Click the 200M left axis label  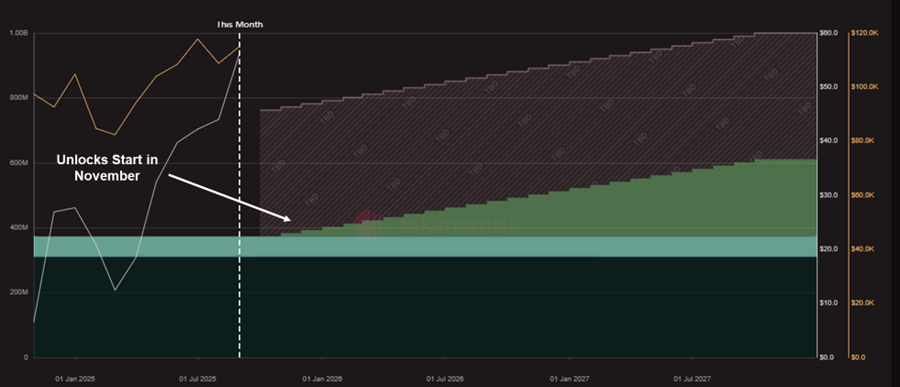[x=18, y=292]
